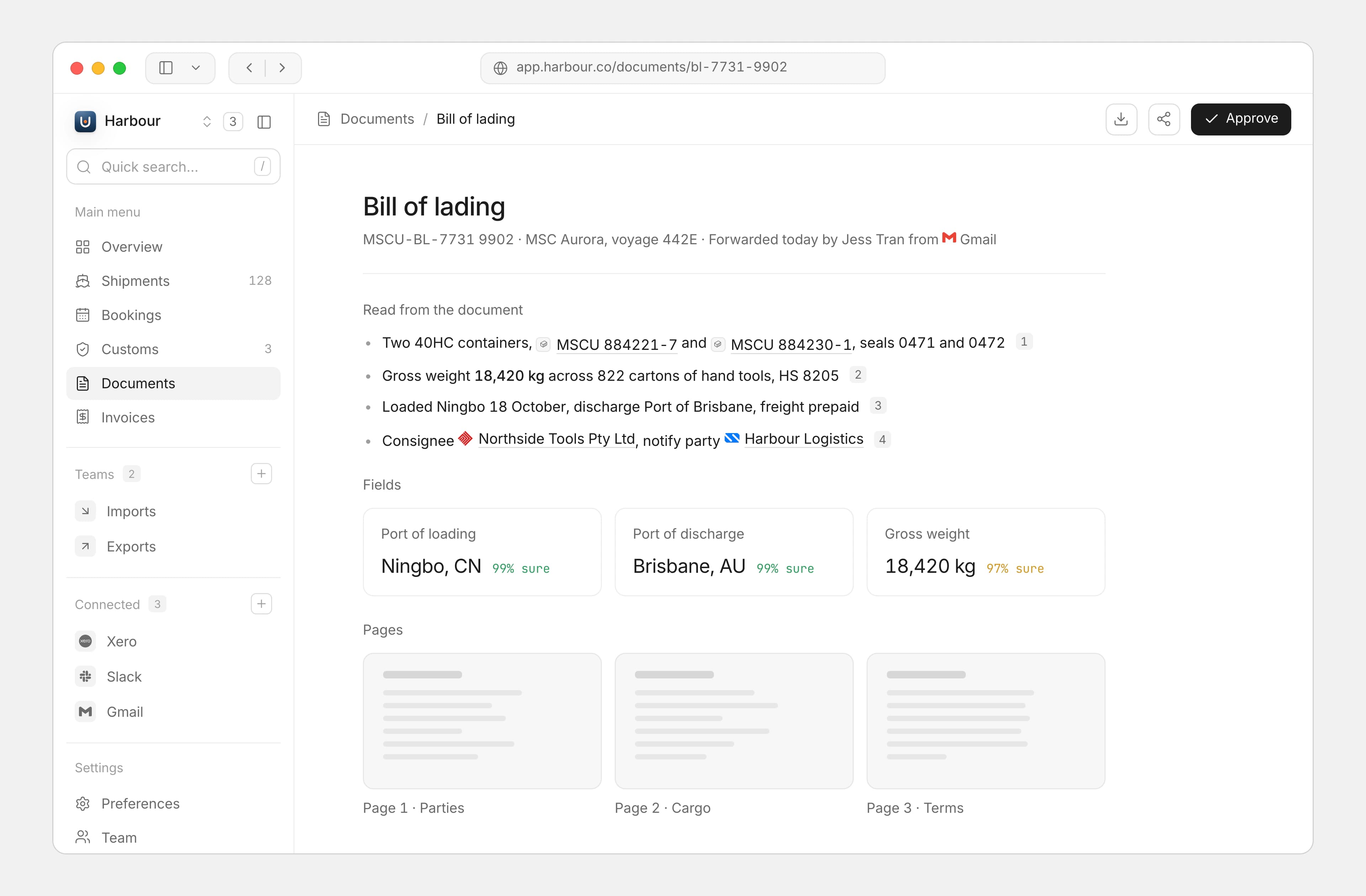Click Documents breadcrumb link
The height and width of the screenshot is (896, 1366).
click(x=377, y=119)
